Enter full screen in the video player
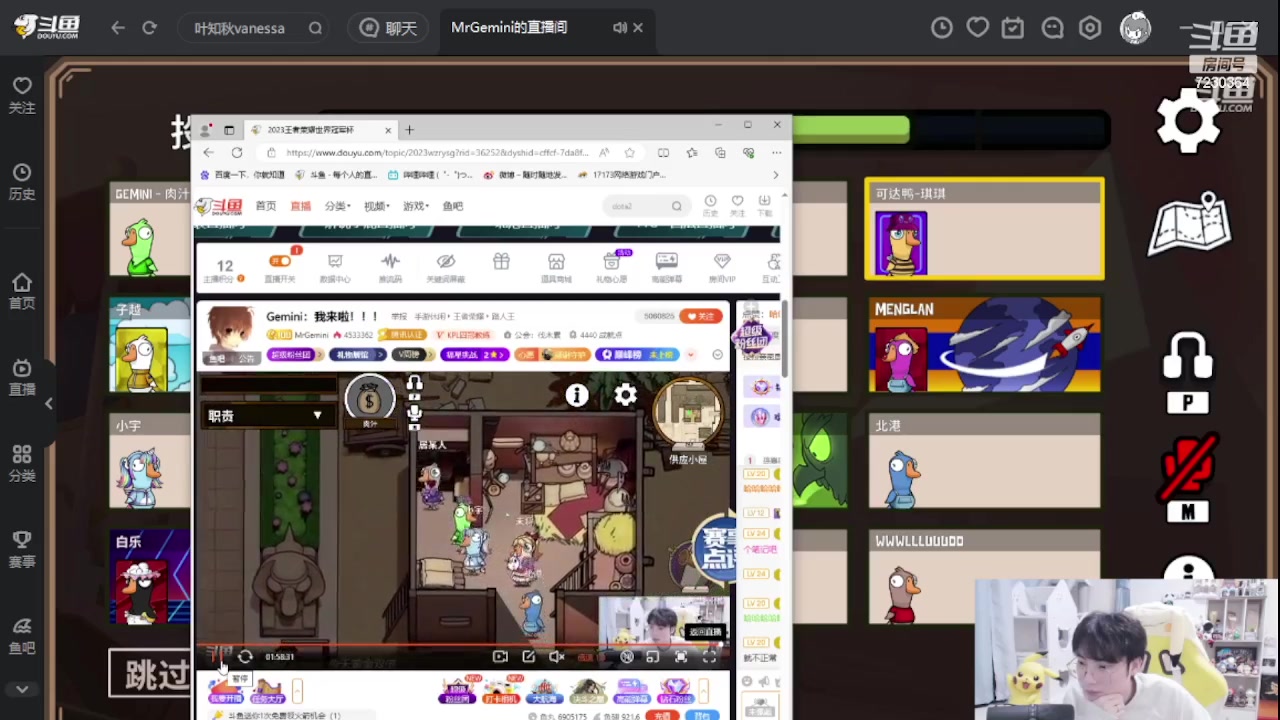Screen dimensions: 1280x720 tap(709, 657)
